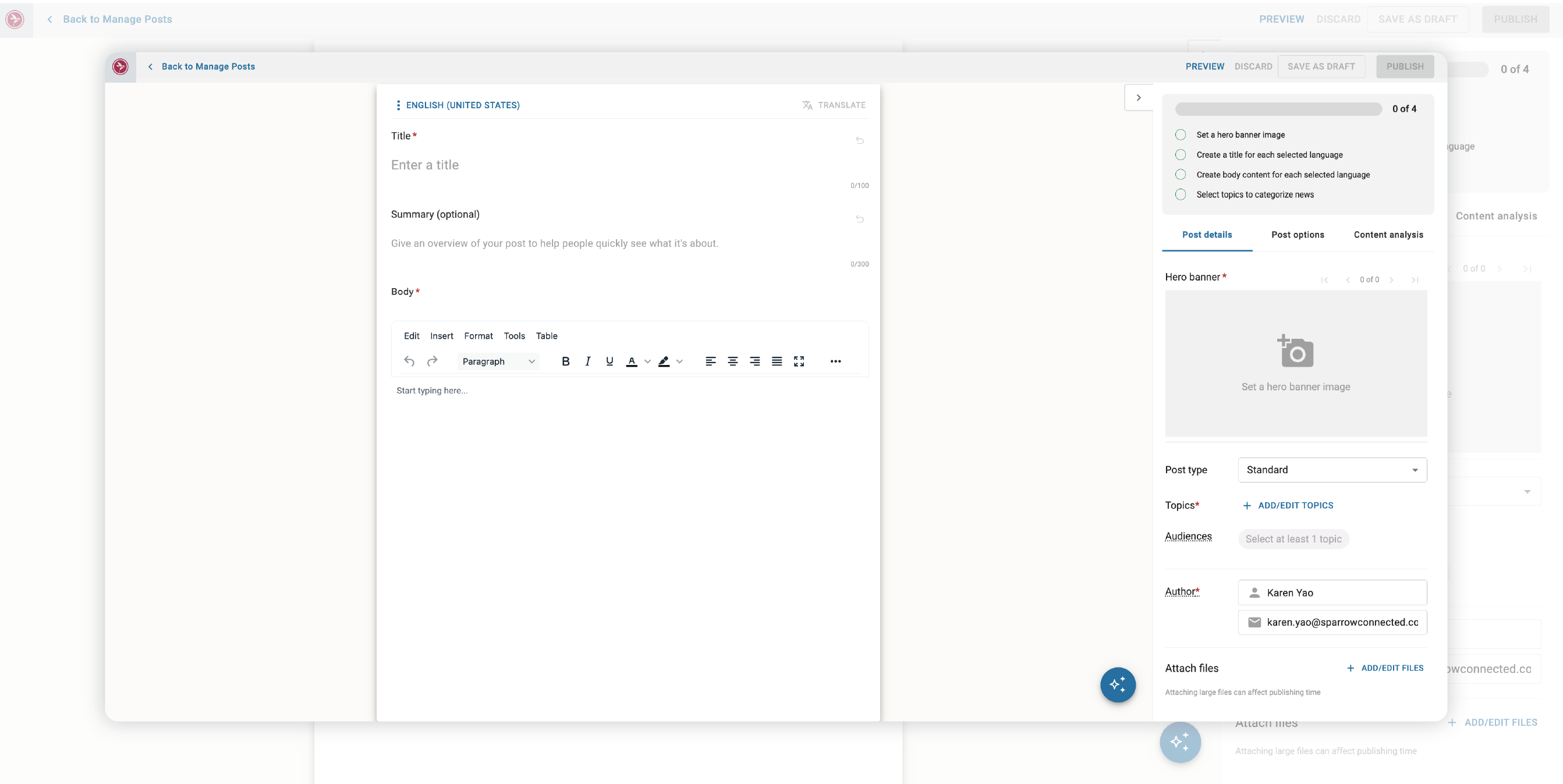Open the three-dots more toolbar options

tap(835, 361)
